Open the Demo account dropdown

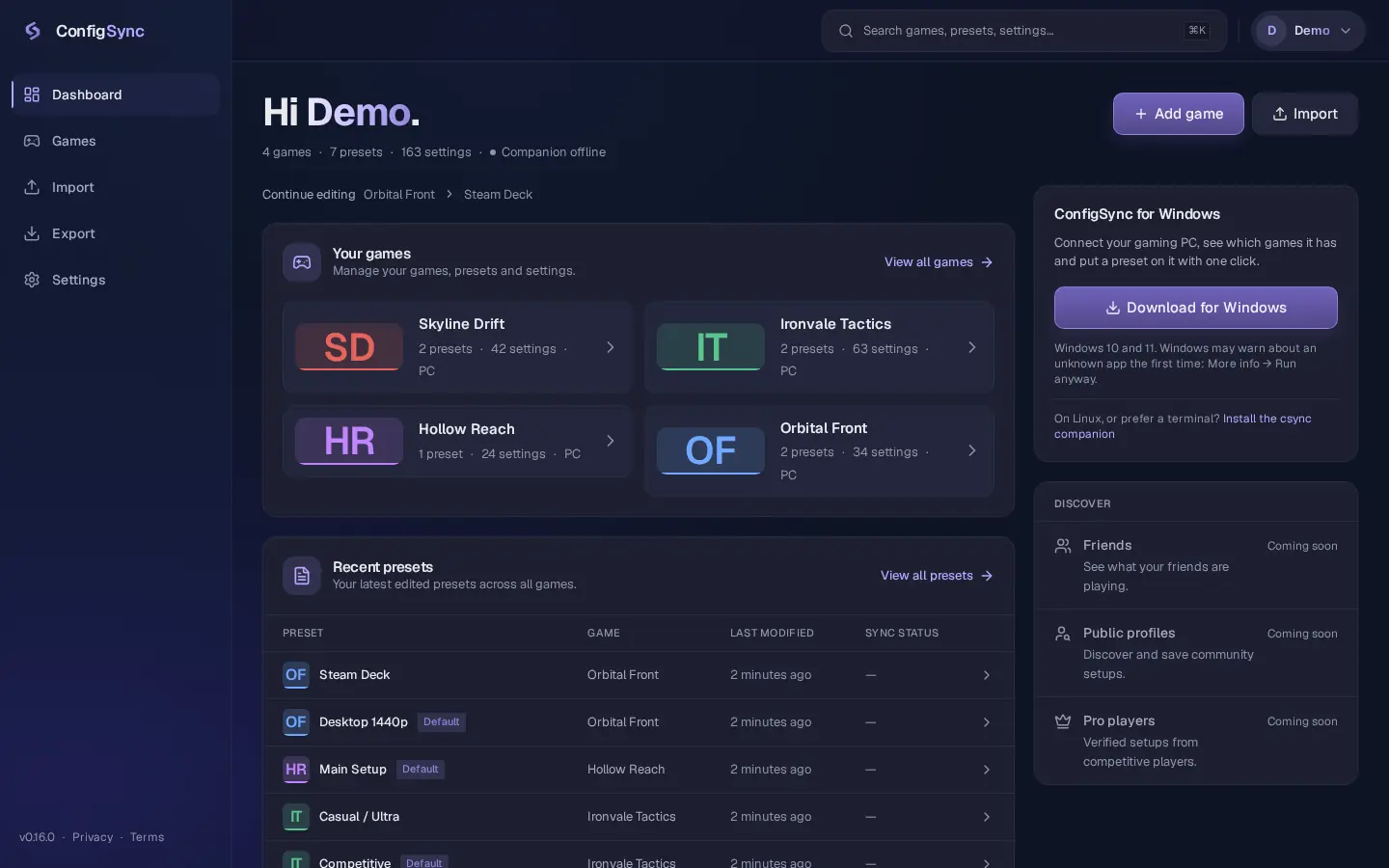click(1308, 31)
